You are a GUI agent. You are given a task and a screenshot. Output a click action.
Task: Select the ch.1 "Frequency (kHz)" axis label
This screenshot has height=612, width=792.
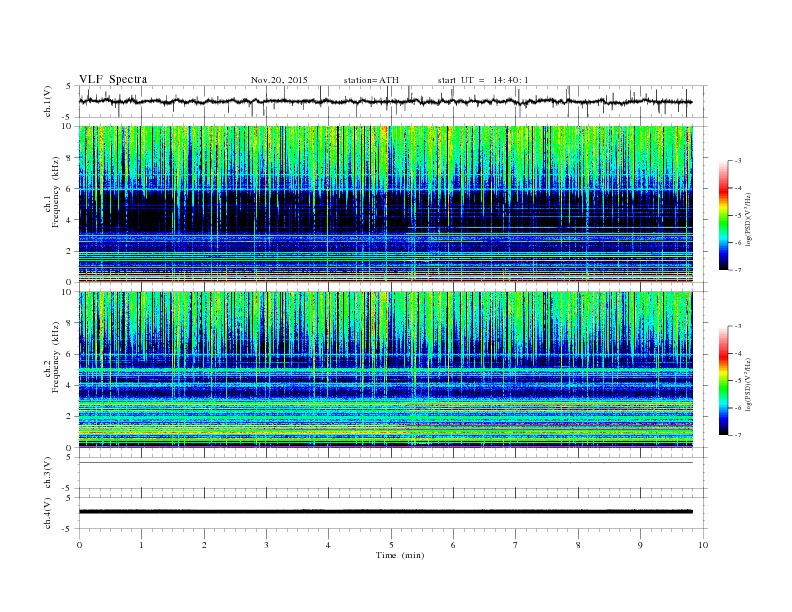point(56,192)
